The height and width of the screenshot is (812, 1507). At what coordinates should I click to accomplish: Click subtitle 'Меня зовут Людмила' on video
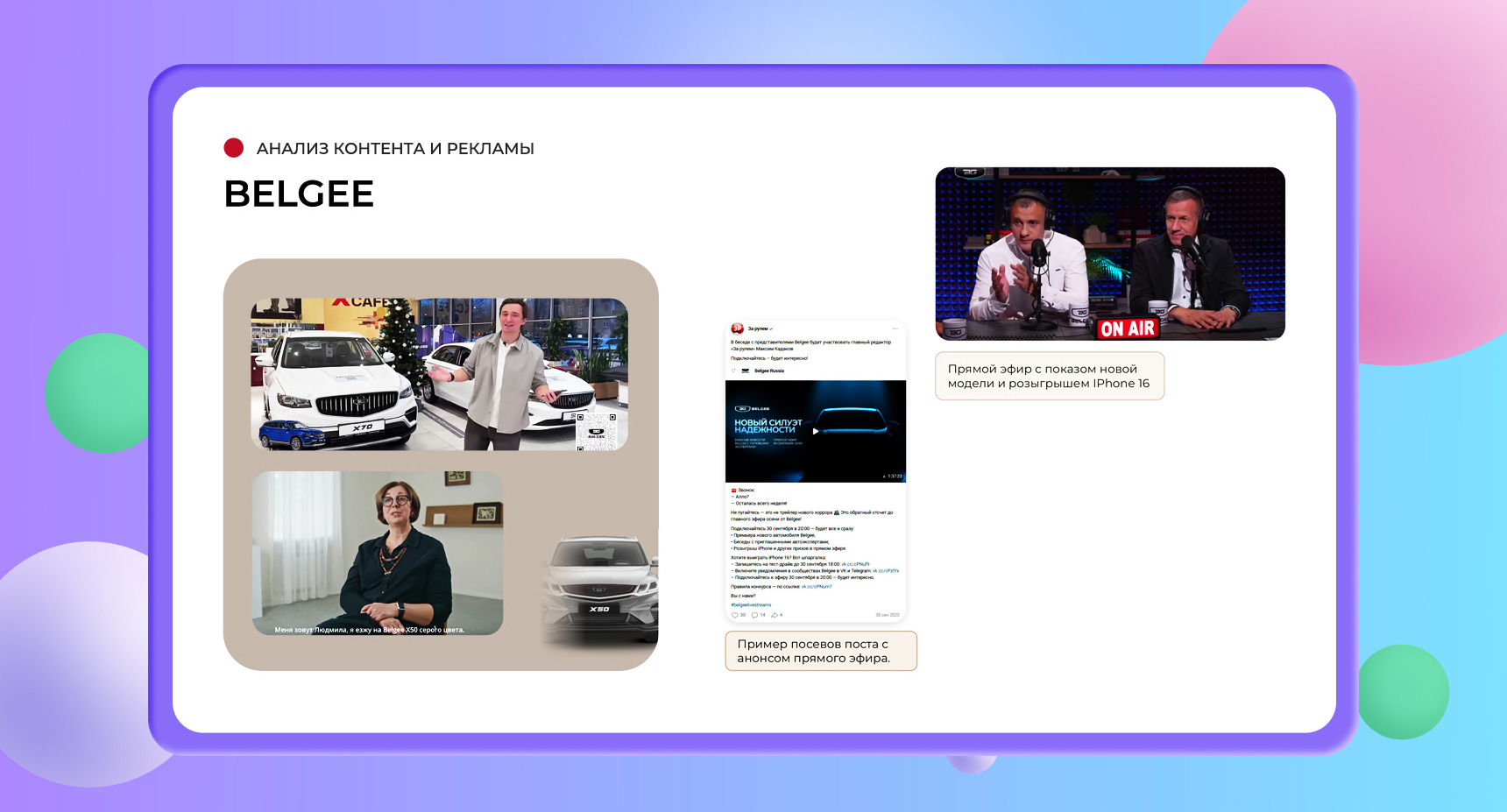pos(370,630)
